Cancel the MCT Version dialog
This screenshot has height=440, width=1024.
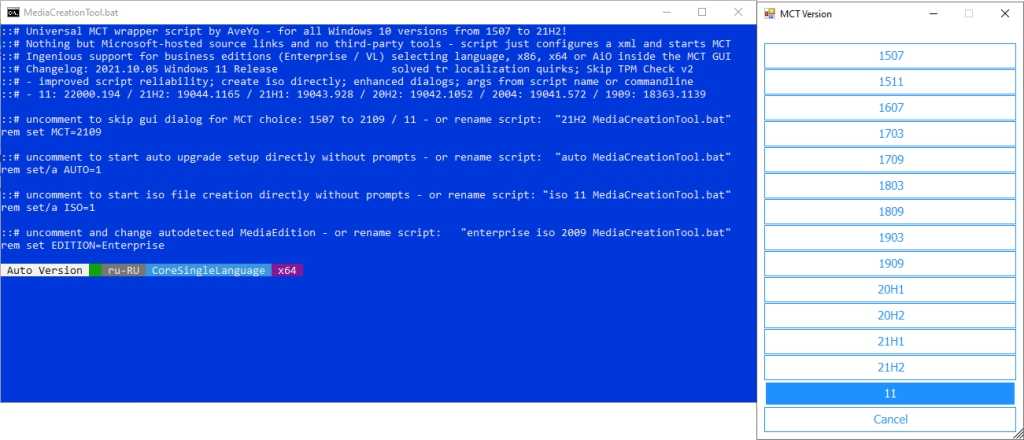pos(891,419)
